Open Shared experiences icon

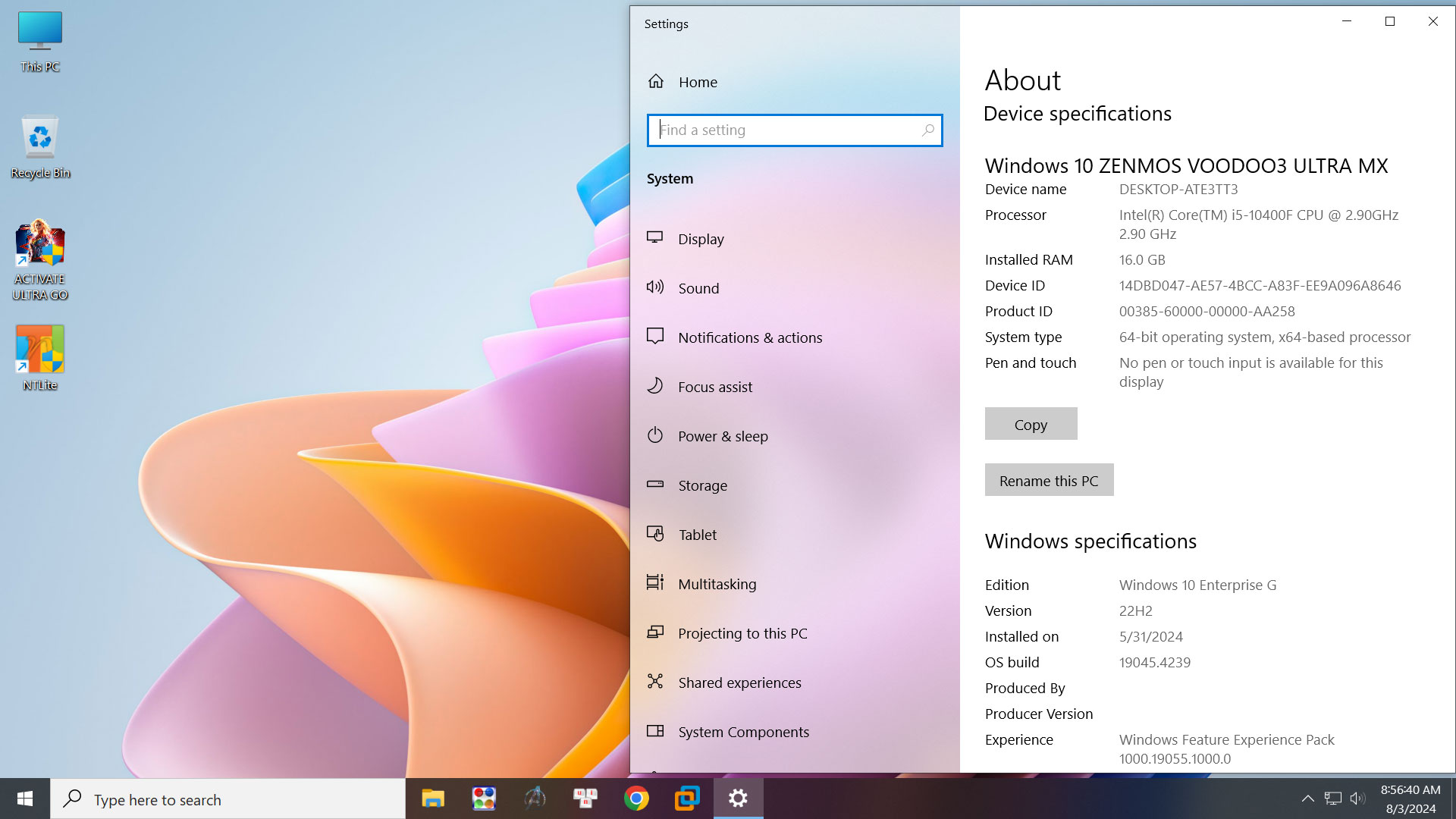(655, 682)
